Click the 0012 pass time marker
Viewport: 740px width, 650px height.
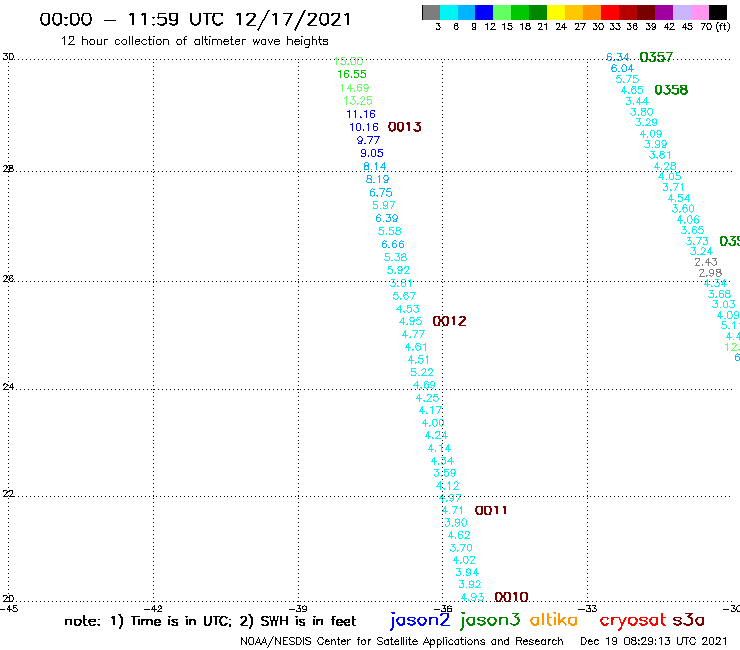[x=449, y=321]
